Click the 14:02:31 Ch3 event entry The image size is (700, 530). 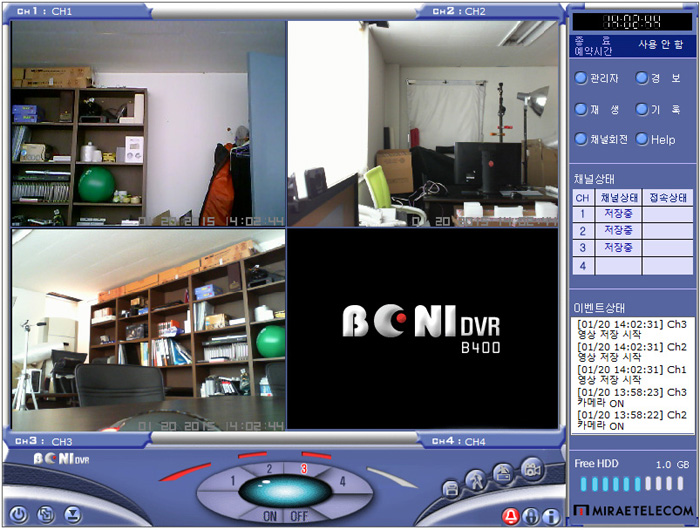click(632, 329)
